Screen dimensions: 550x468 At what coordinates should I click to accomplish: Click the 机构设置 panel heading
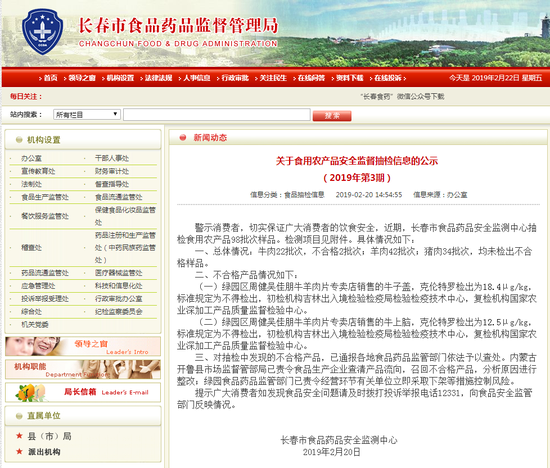44,140
